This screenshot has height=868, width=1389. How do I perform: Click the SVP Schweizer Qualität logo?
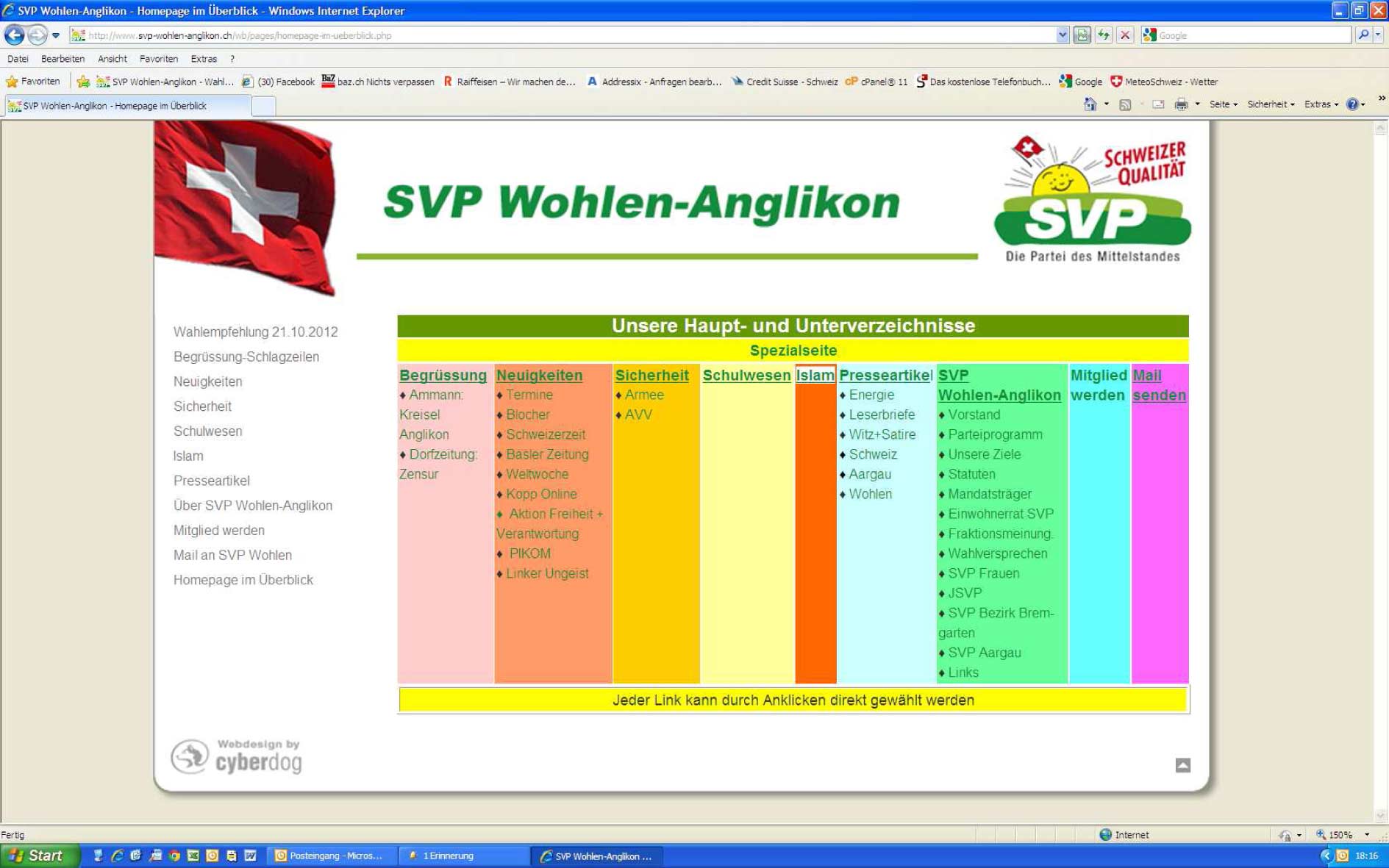coord(1092,199)
